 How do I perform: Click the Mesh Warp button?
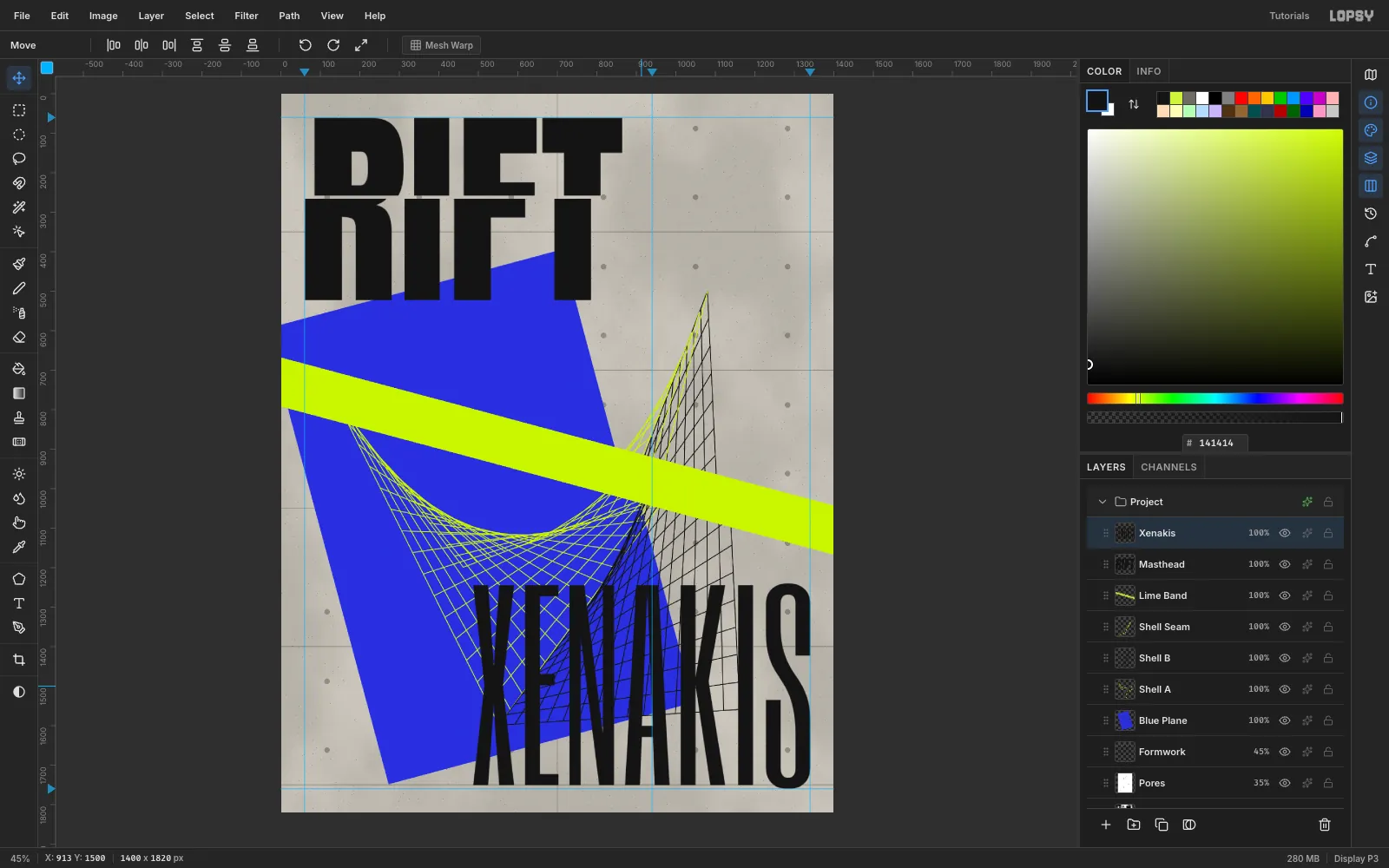[x=442, y=45]
